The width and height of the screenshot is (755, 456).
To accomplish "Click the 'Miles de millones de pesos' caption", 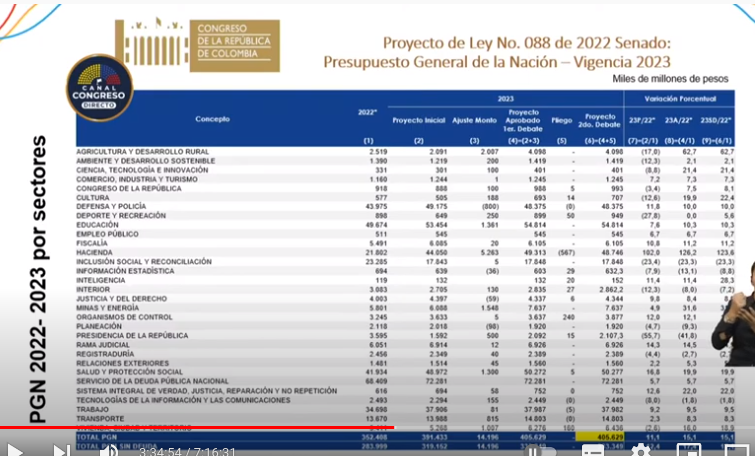I will click(x=670, y=78).
